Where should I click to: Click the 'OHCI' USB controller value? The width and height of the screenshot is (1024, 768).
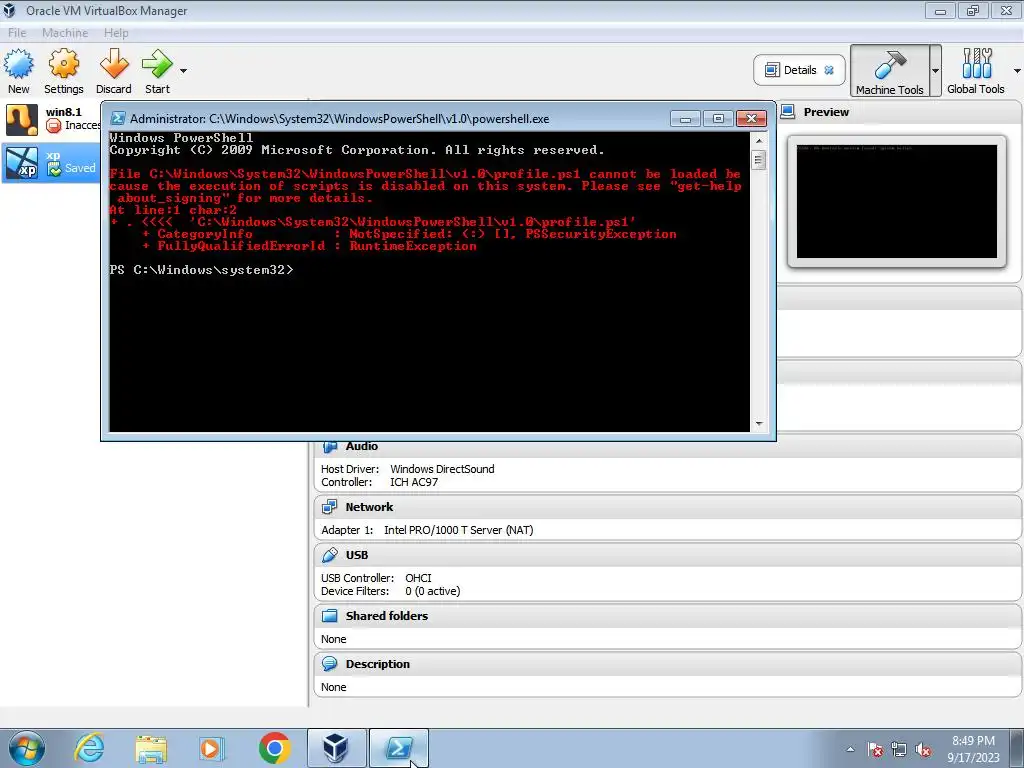click(x=418, y=578)
